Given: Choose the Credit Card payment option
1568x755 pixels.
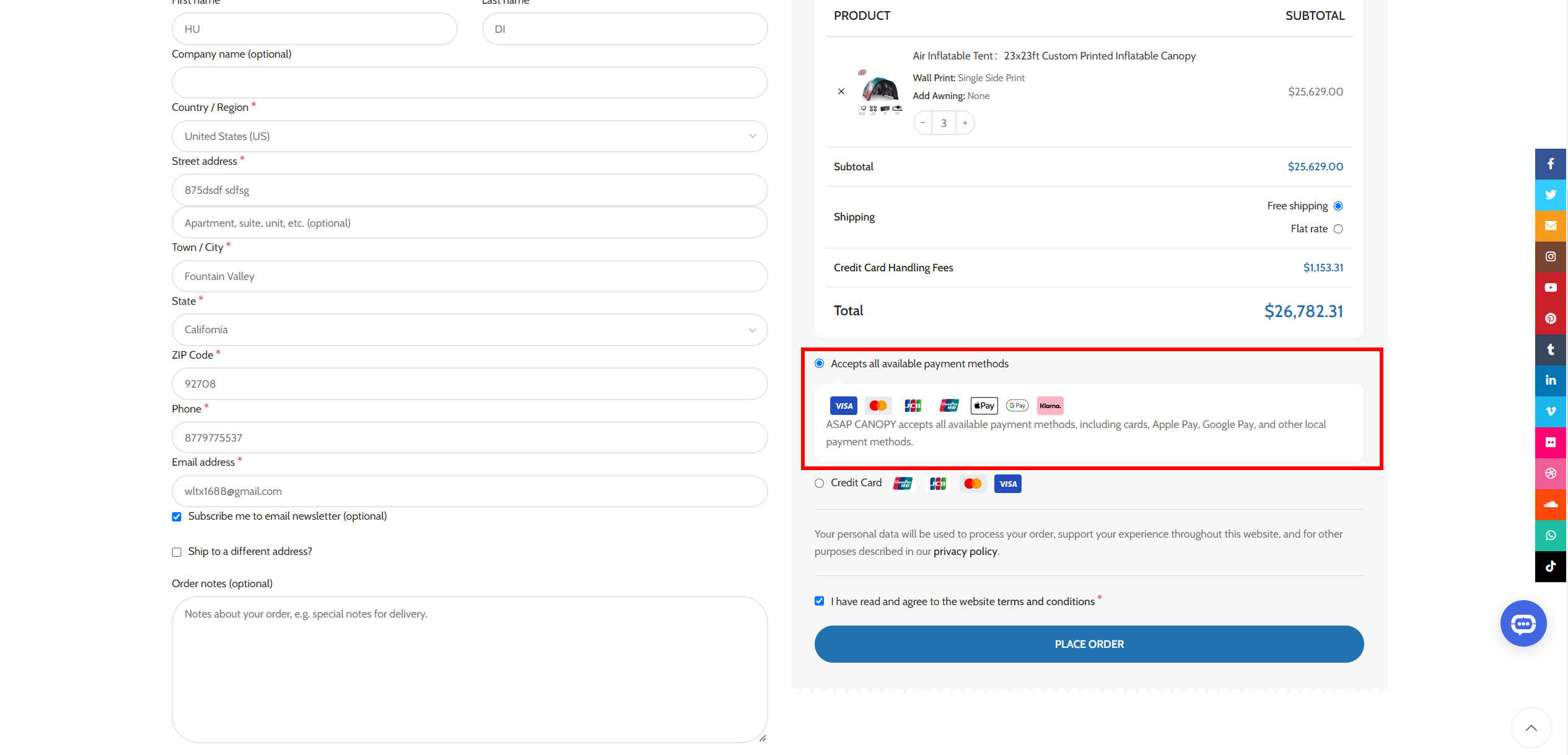Looking at the screenshot, I should pos(819,483).
